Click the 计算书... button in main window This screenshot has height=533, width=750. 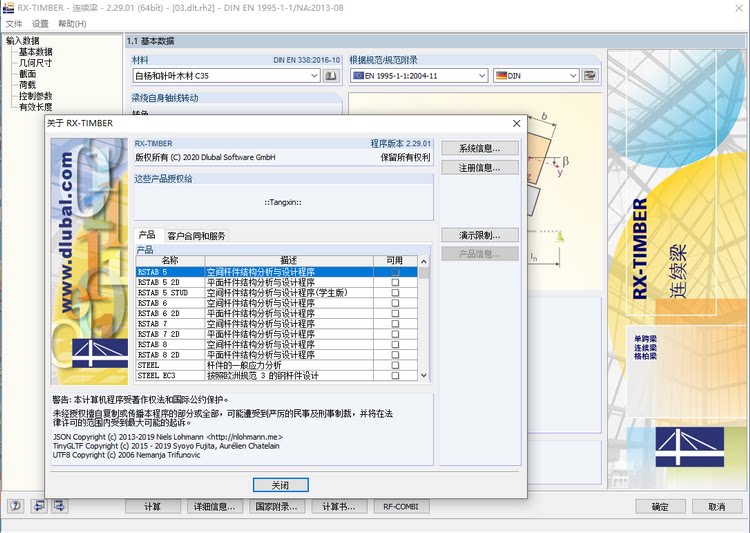click(339, 506)
